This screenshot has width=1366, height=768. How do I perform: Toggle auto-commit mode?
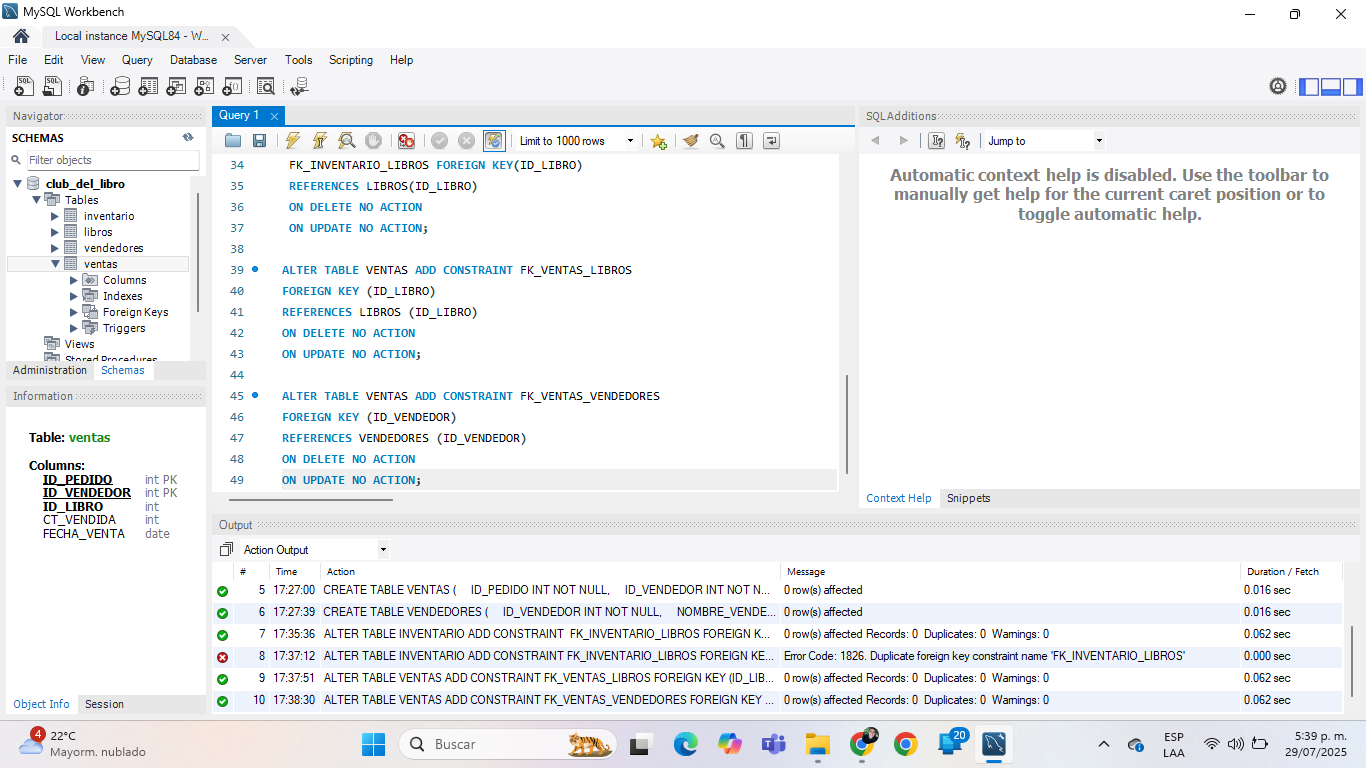[x=494, y=141]
